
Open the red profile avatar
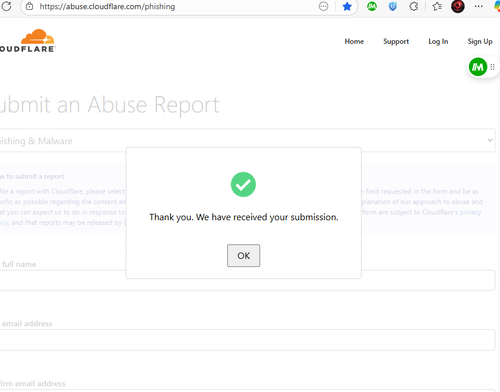pos(458,6)
